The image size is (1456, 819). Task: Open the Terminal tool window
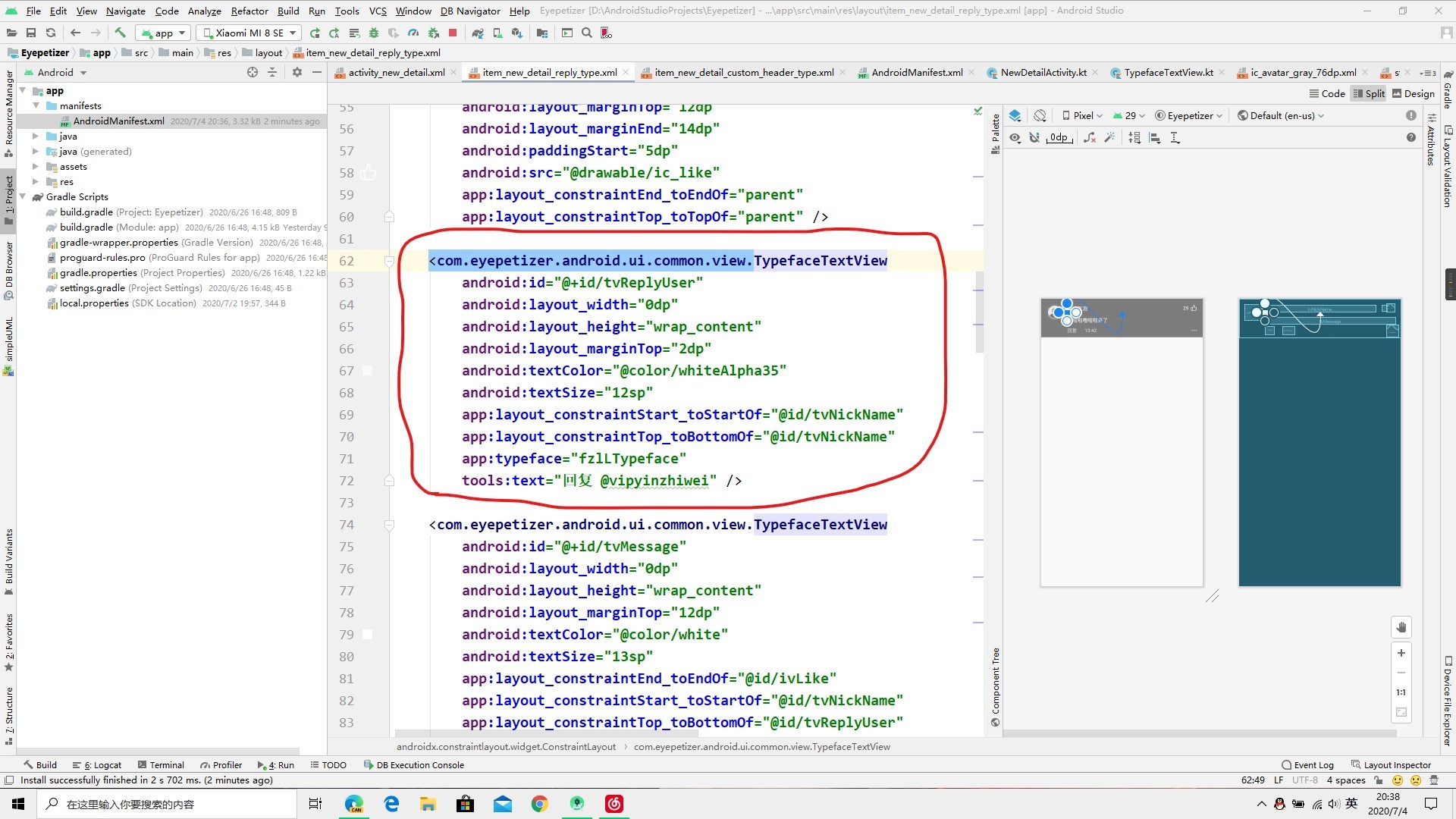161,765
